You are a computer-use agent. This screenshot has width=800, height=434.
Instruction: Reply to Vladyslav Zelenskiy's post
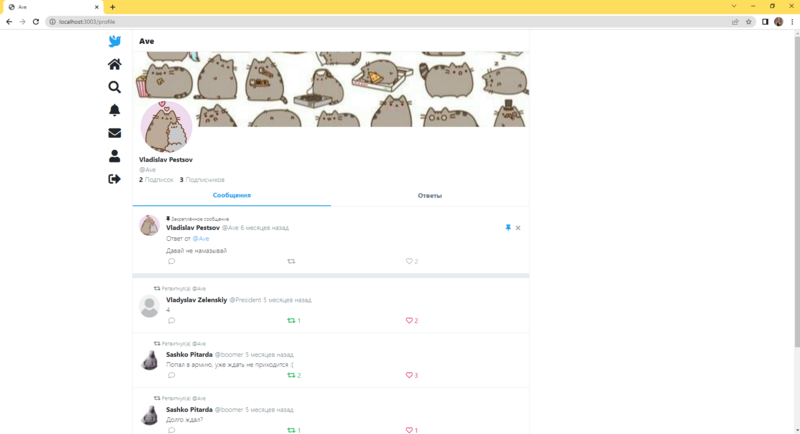tap(171, 320)
